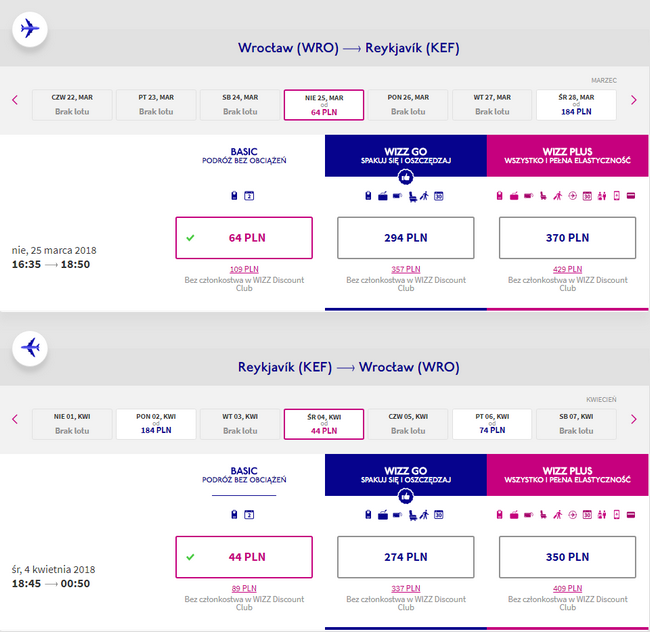This screenshot has height=632, width=650.
Task: Choose the 64 PLN BASIC outbound fare
Action: [244, 238]
